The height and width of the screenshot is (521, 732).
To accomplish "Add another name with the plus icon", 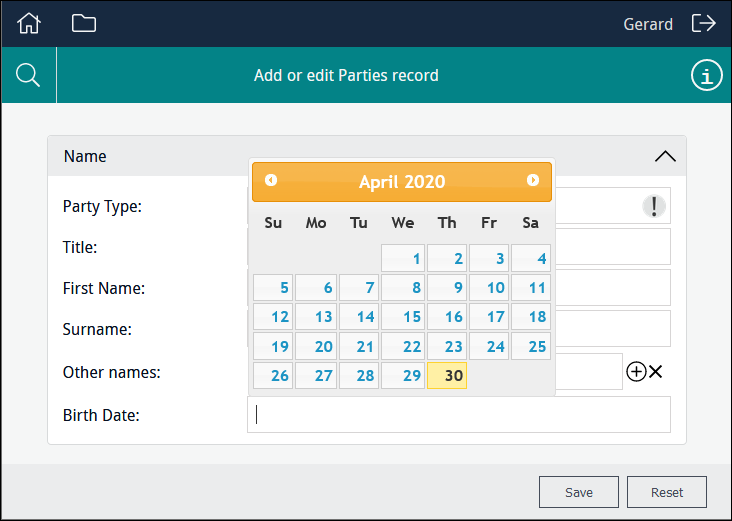I will click(635, 371).
